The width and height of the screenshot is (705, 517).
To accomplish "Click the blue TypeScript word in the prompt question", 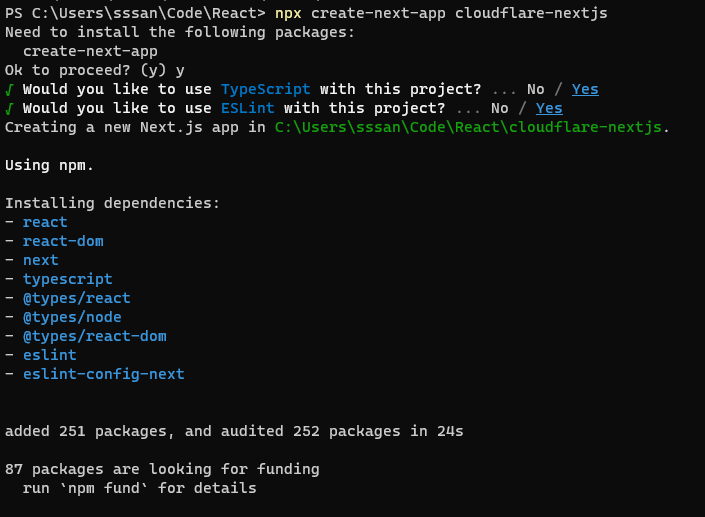I will tap(265, 89).
